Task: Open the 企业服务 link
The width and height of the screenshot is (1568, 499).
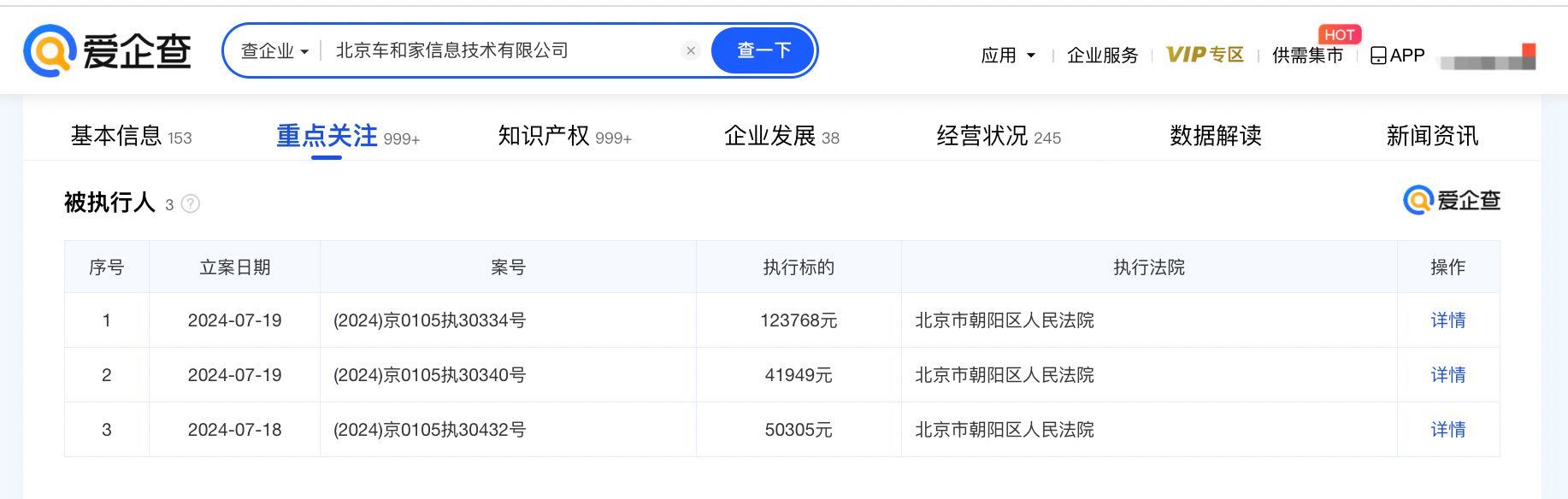Action: 1103,56
